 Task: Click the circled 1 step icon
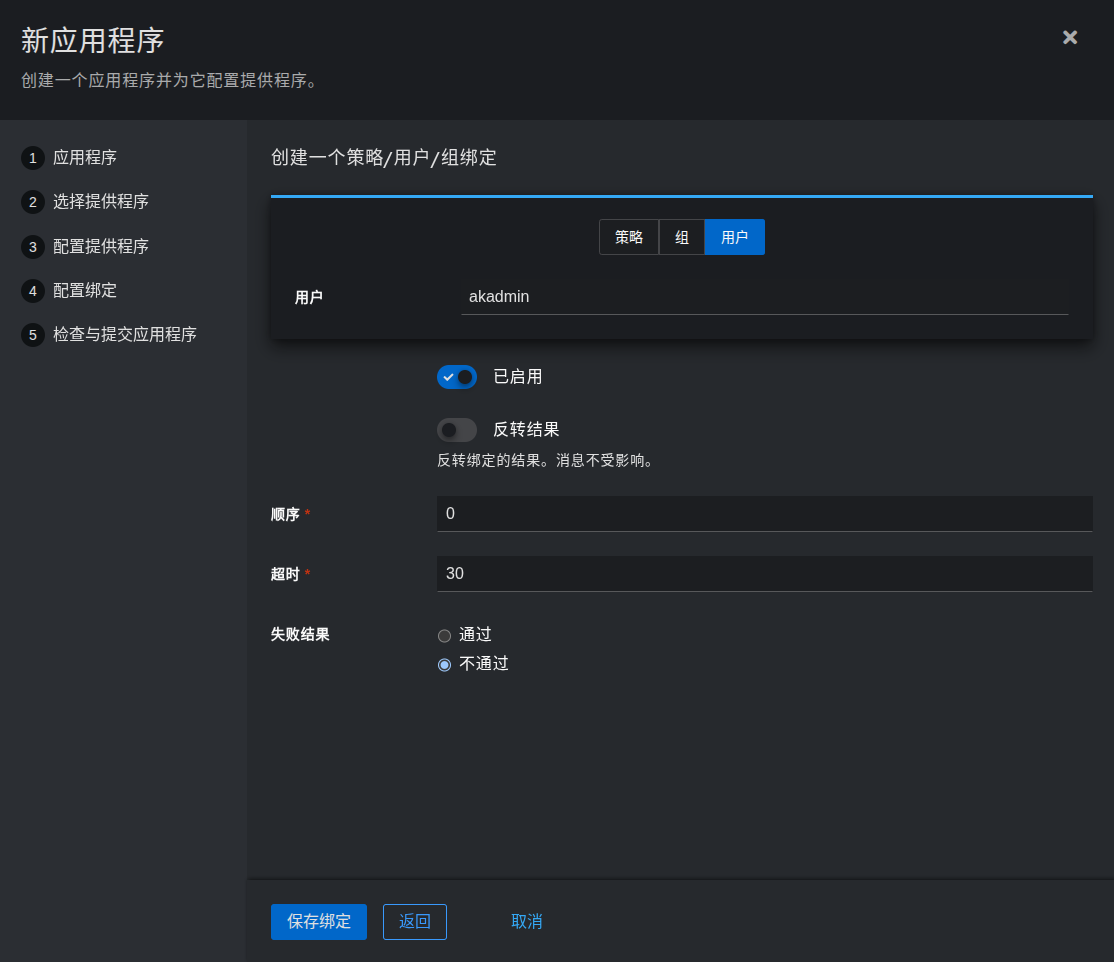click(x=32, y=157)
